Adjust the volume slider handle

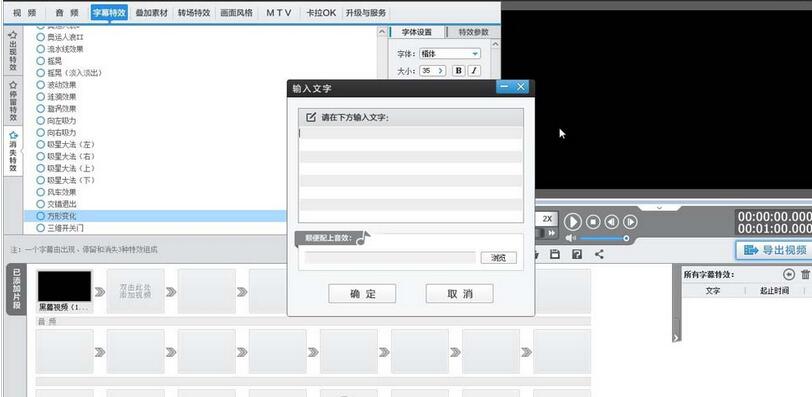626,238
